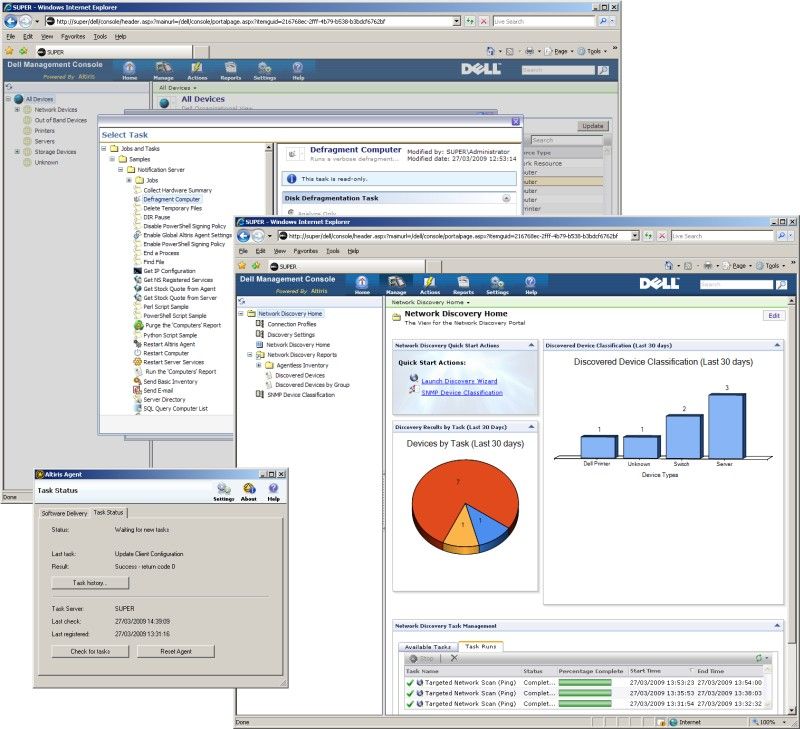Click SNMP Device Classification link
800x729 pixels.
coord(462,392)
